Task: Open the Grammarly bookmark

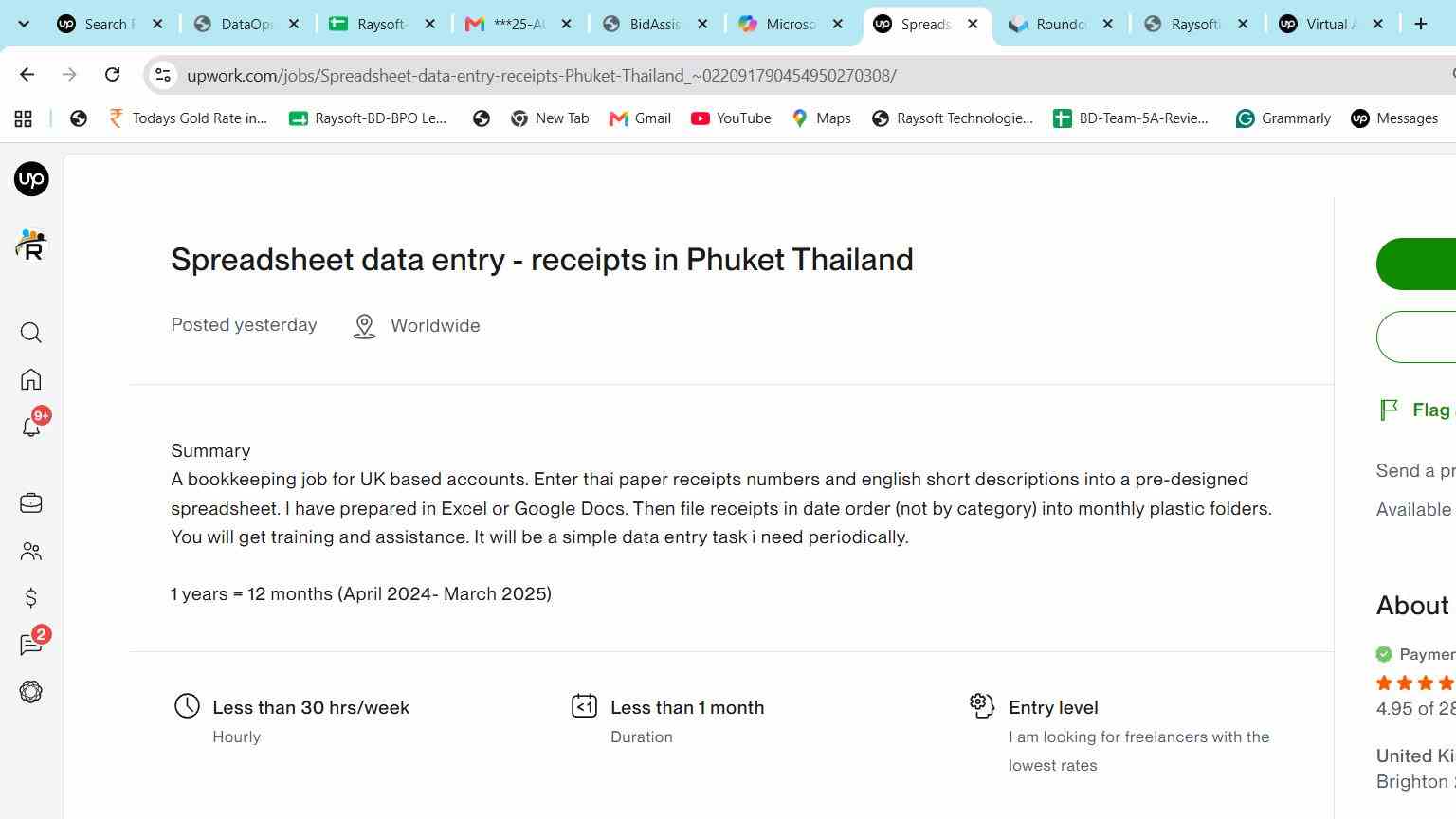Action: click(1283, 118)
